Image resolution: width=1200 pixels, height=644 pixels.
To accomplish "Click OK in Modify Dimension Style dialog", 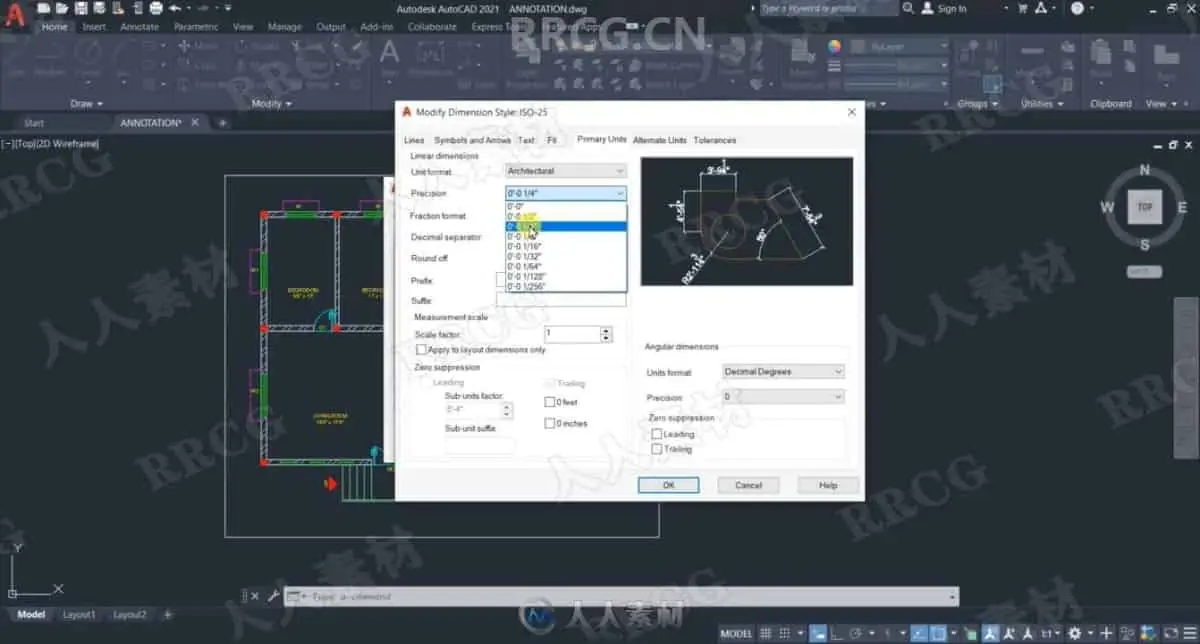I will (x=668, y=485).
